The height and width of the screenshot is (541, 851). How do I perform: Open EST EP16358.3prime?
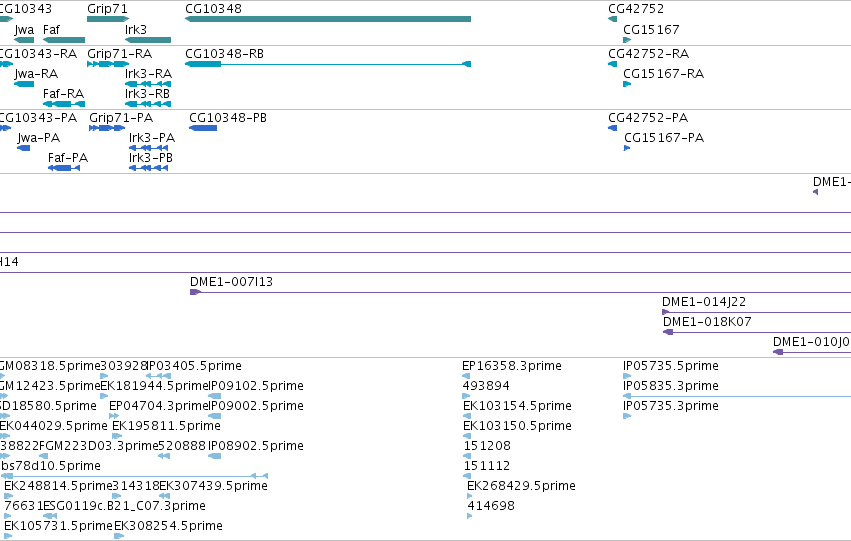click(x=512, y=366)
